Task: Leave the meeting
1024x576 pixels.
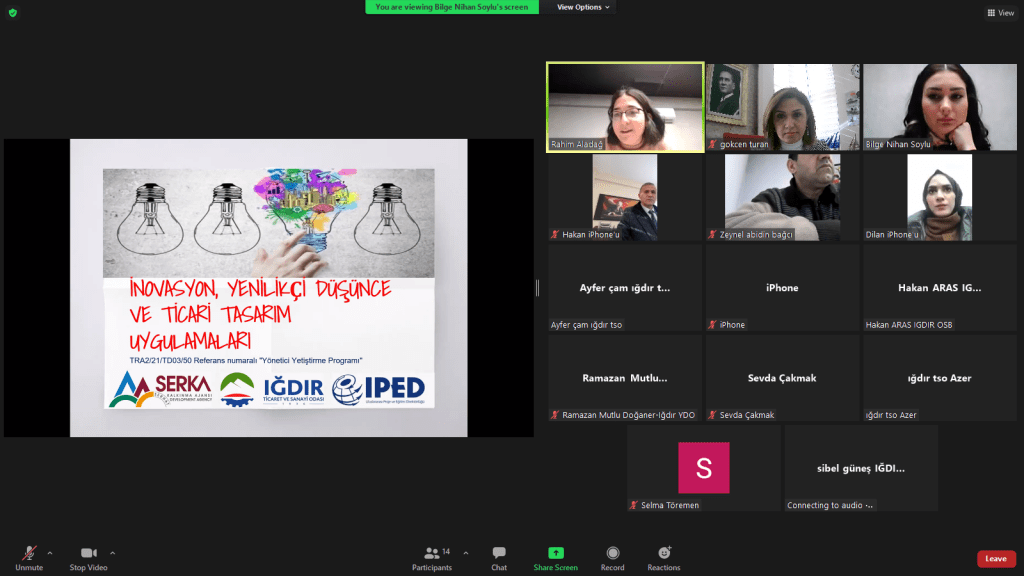Action: click(995, 558)
